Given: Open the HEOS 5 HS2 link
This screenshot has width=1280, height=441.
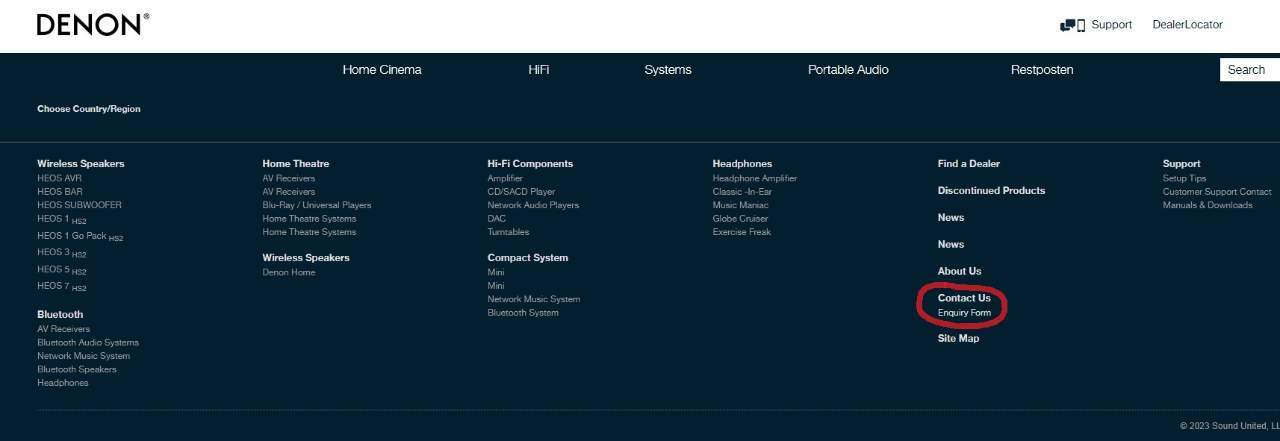Looking at the screenshot, I should (62, 270).
